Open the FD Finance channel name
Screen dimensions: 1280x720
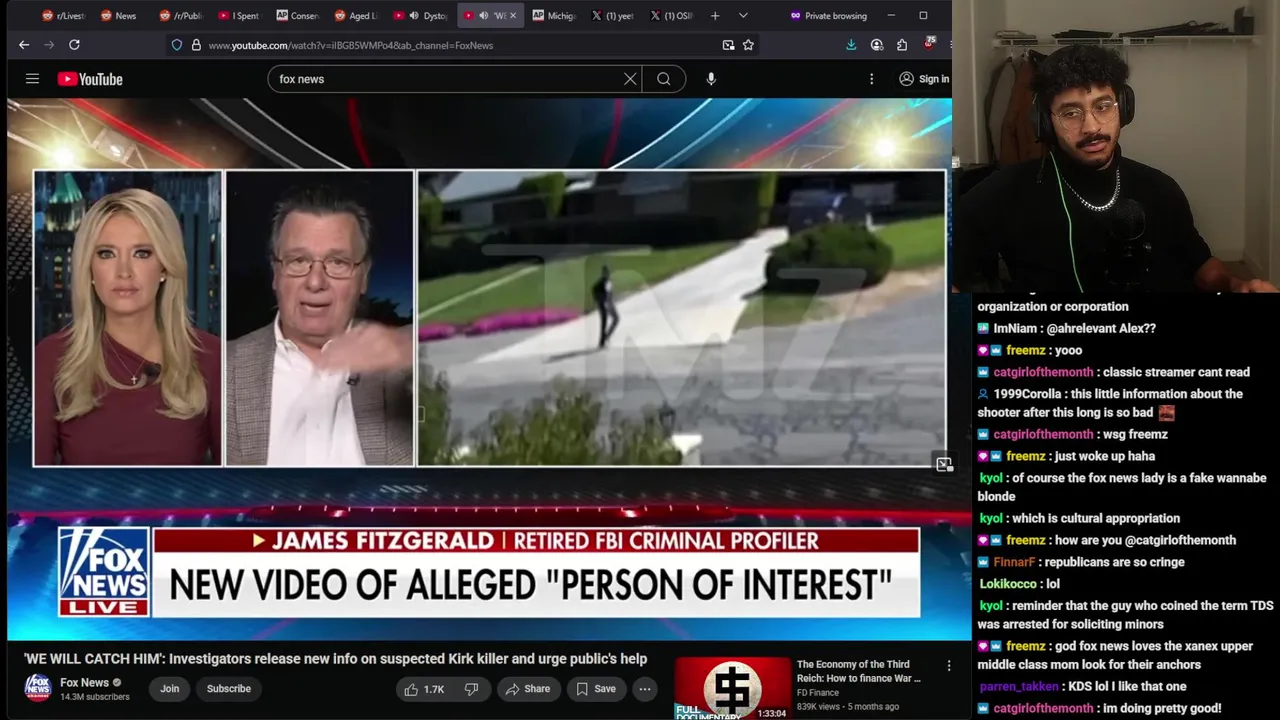(x=818, y=693)
